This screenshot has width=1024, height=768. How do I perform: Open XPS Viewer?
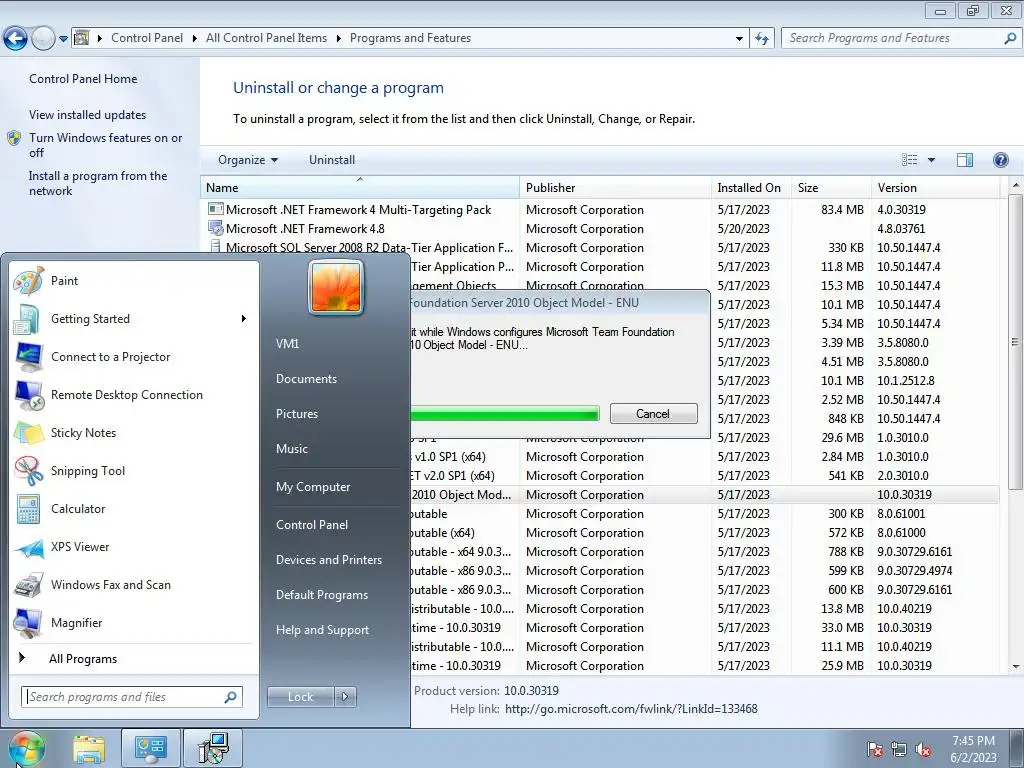(x=134, y=547)
